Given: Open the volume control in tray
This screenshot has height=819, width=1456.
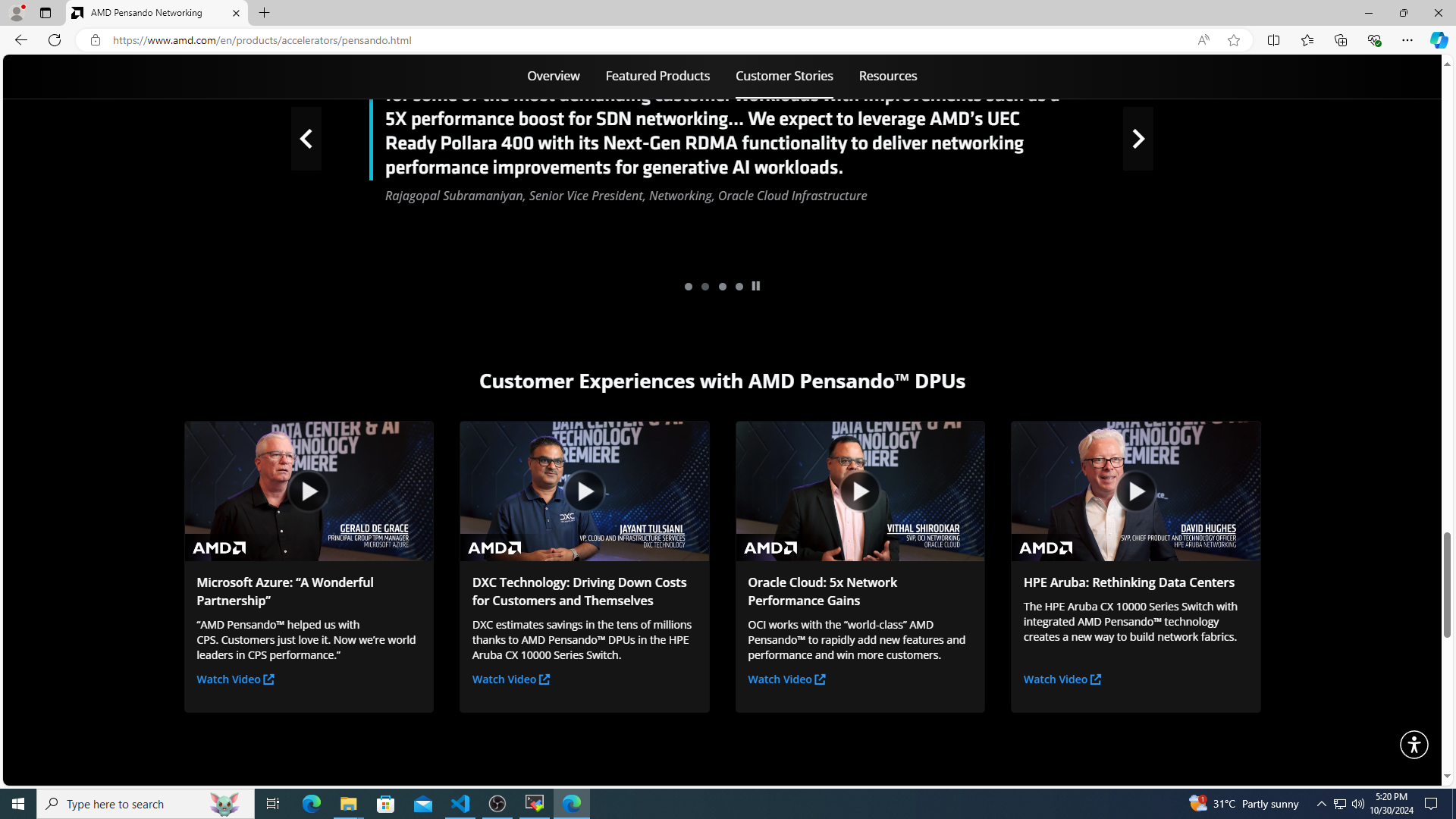Looking at the screenshot, I should point(1357,804).
